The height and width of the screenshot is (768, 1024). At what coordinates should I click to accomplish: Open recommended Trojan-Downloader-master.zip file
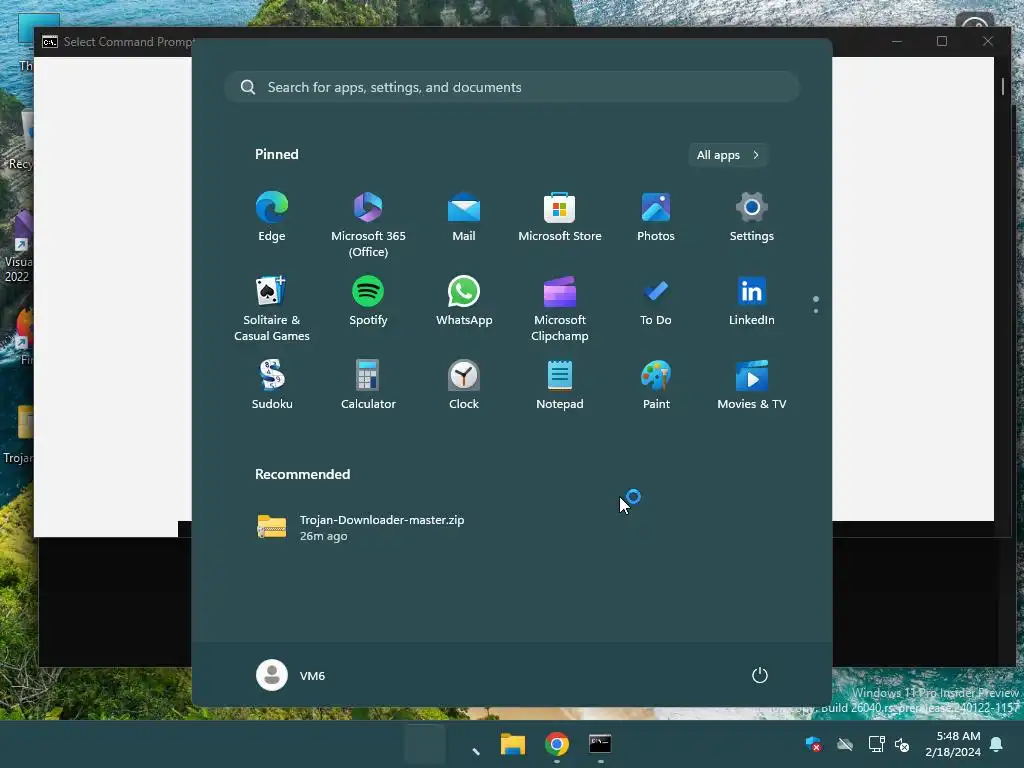[x=361, y=527]
